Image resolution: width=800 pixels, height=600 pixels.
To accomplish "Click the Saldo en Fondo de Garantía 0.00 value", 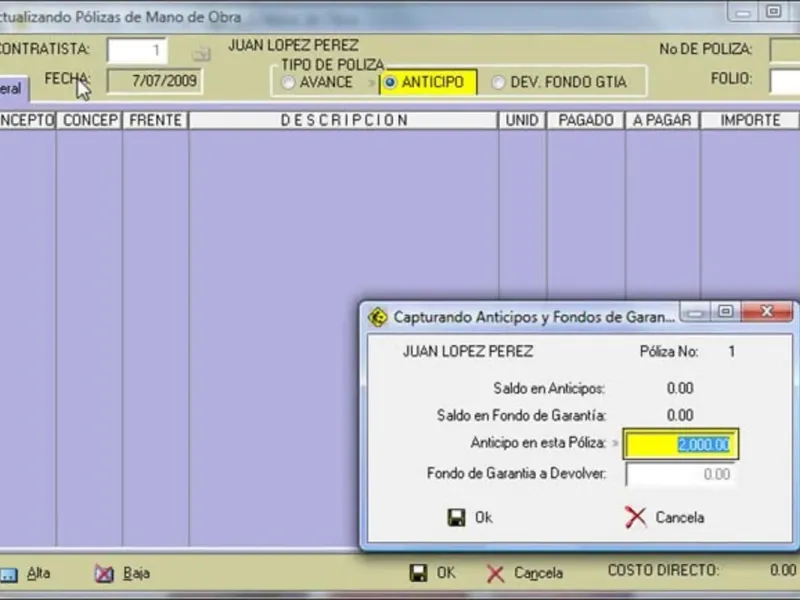I will pyautogui.click(x=680, y=415).
